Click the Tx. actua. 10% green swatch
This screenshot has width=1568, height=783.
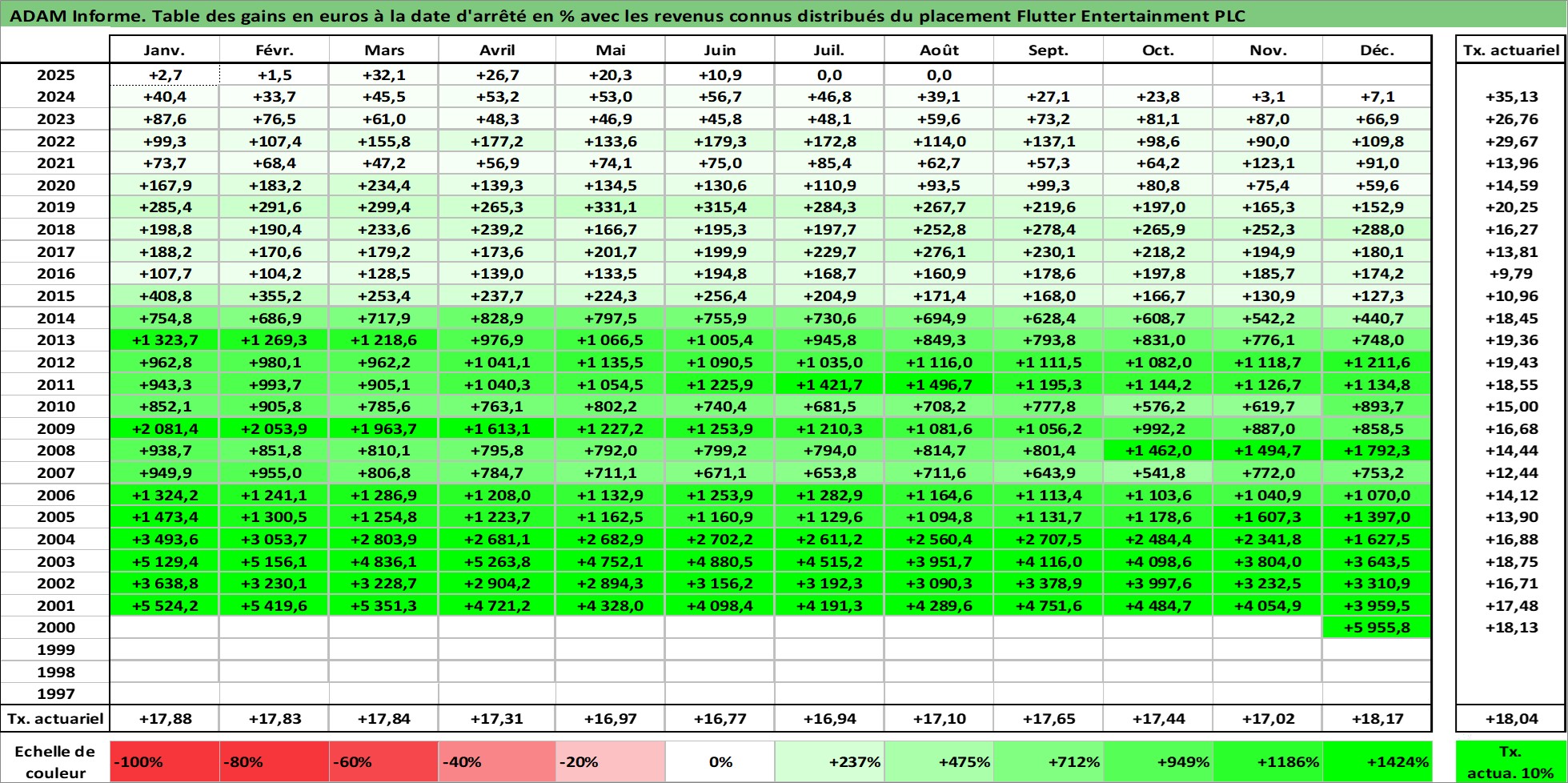(x=1511, y=762)
